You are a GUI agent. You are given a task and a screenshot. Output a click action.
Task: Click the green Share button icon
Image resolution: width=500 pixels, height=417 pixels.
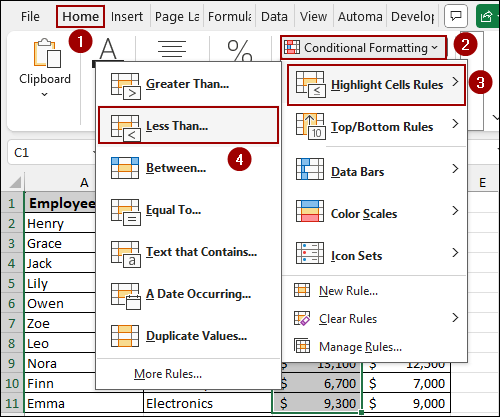point(487,16)
